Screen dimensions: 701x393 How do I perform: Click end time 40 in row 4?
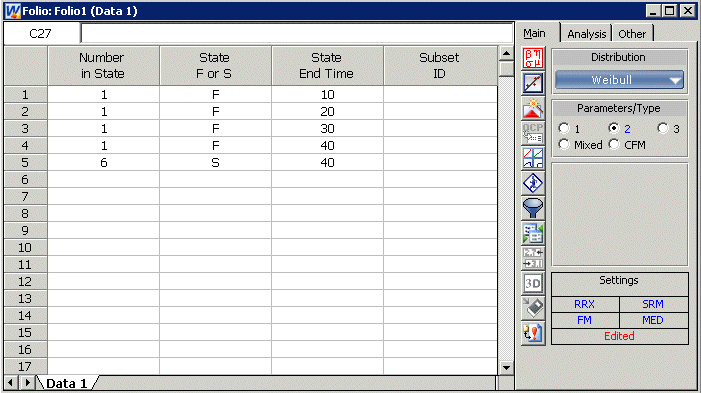(327, 146)
